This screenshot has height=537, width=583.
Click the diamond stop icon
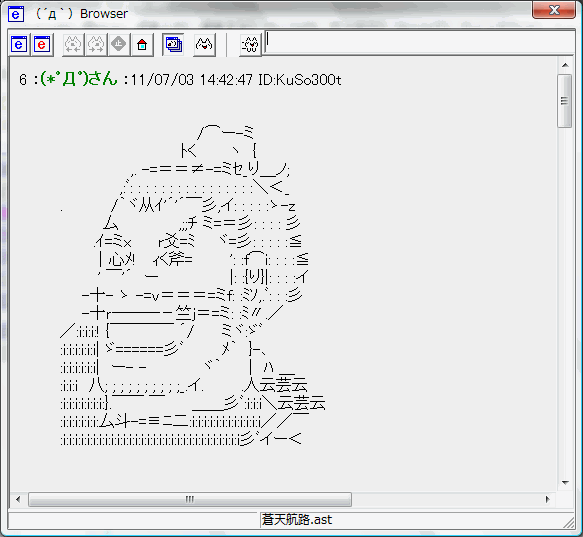(119, 45)
